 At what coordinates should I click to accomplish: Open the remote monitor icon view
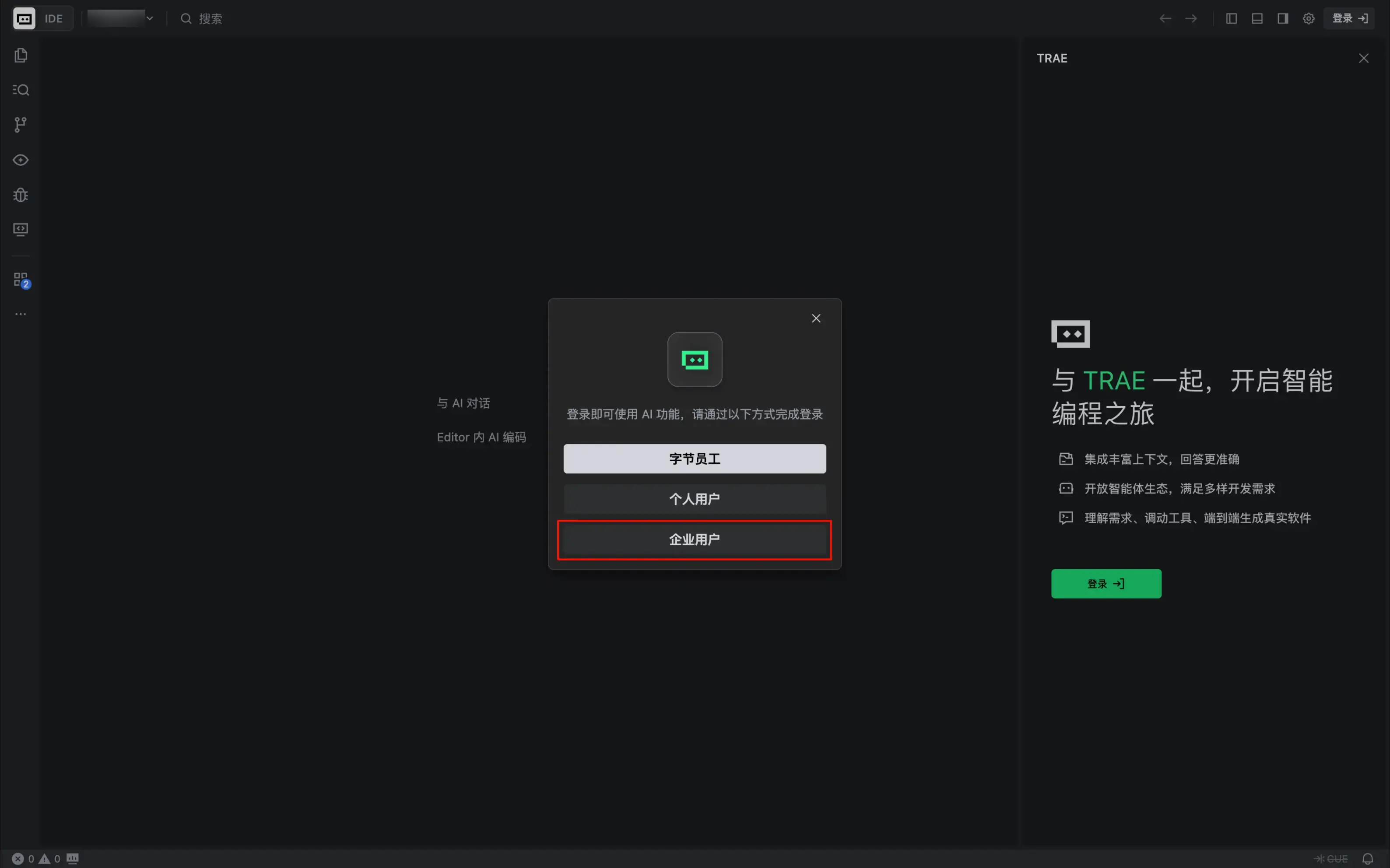click(x=21, y=230)
